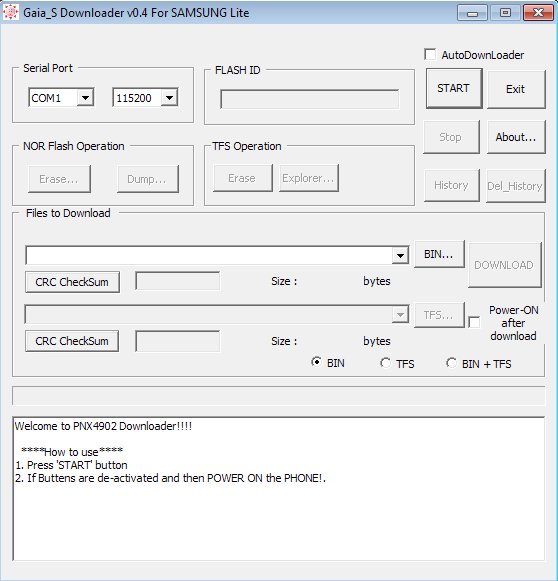The height and width of the screenshot is (581, 558).
Task: Browse for a file with BIN... button
Action: coord(439,254)
